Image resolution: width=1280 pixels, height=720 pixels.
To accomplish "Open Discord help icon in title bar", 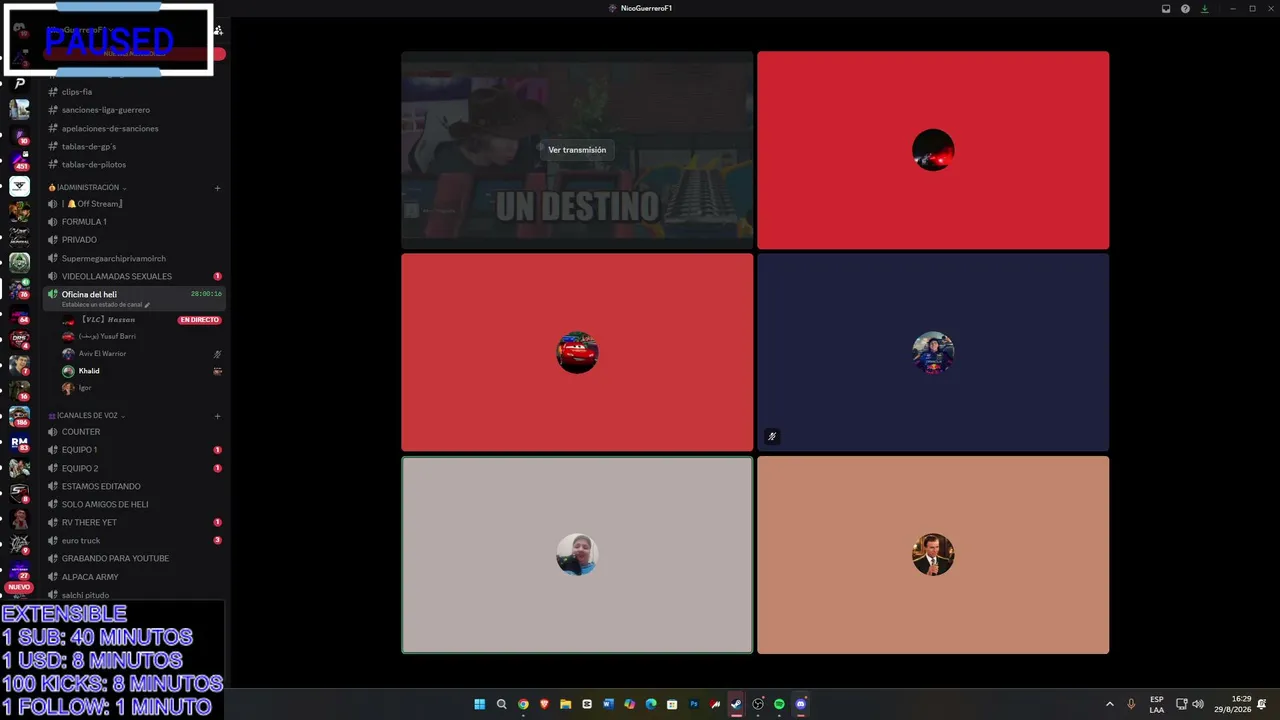I will pos(1185,9).
